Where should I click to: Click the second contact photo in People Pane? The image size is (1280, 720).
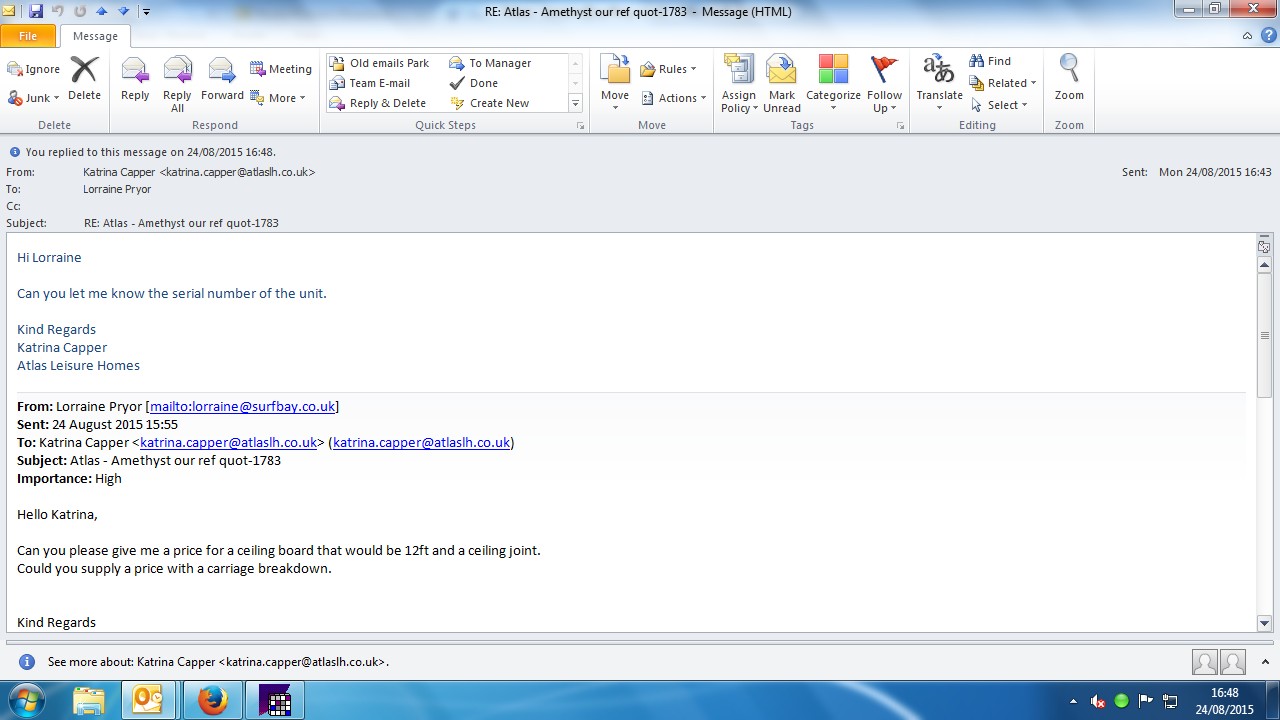tap(1233, 662)
